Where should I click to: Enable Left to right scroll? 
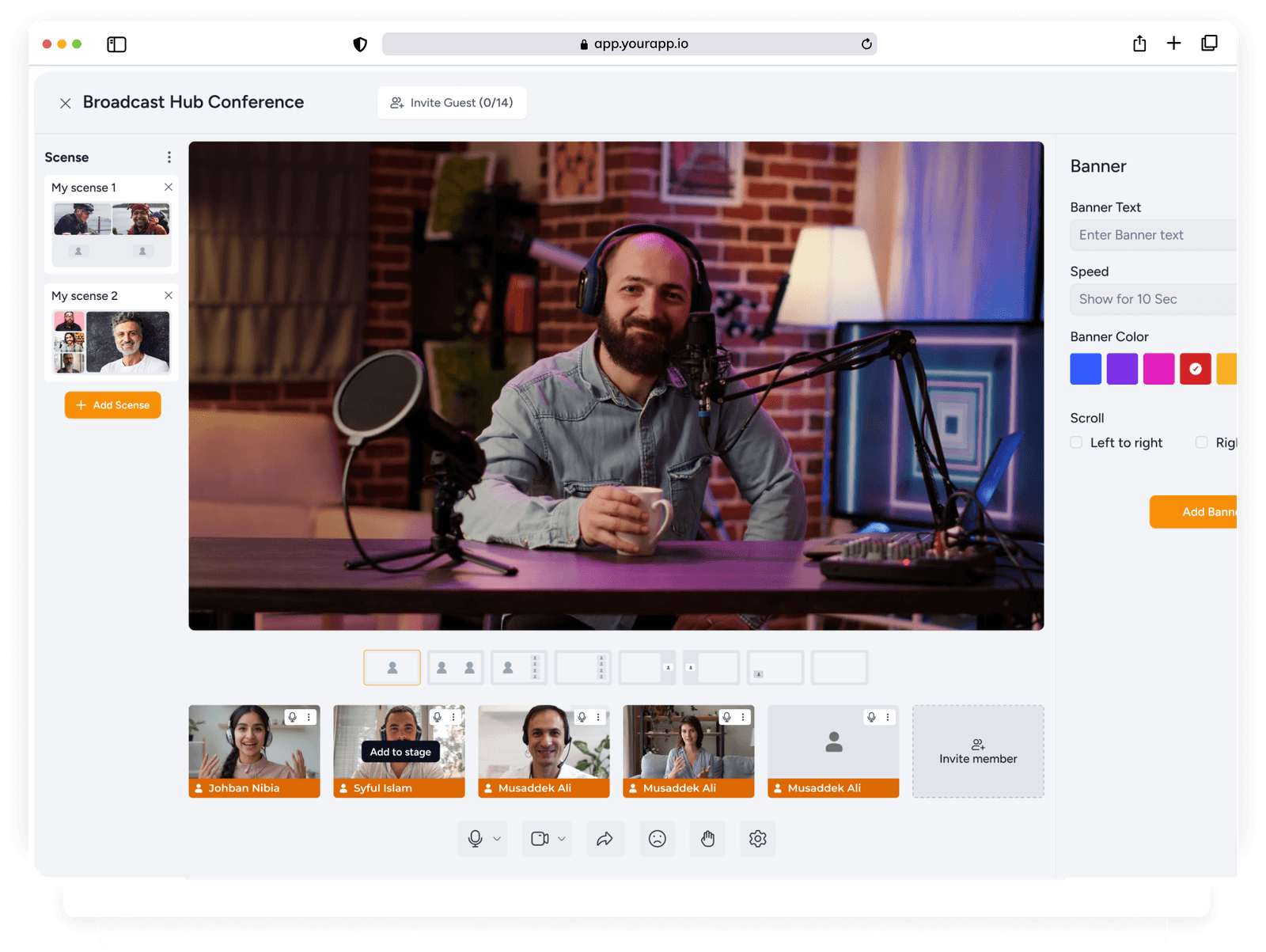[1076, 442]
